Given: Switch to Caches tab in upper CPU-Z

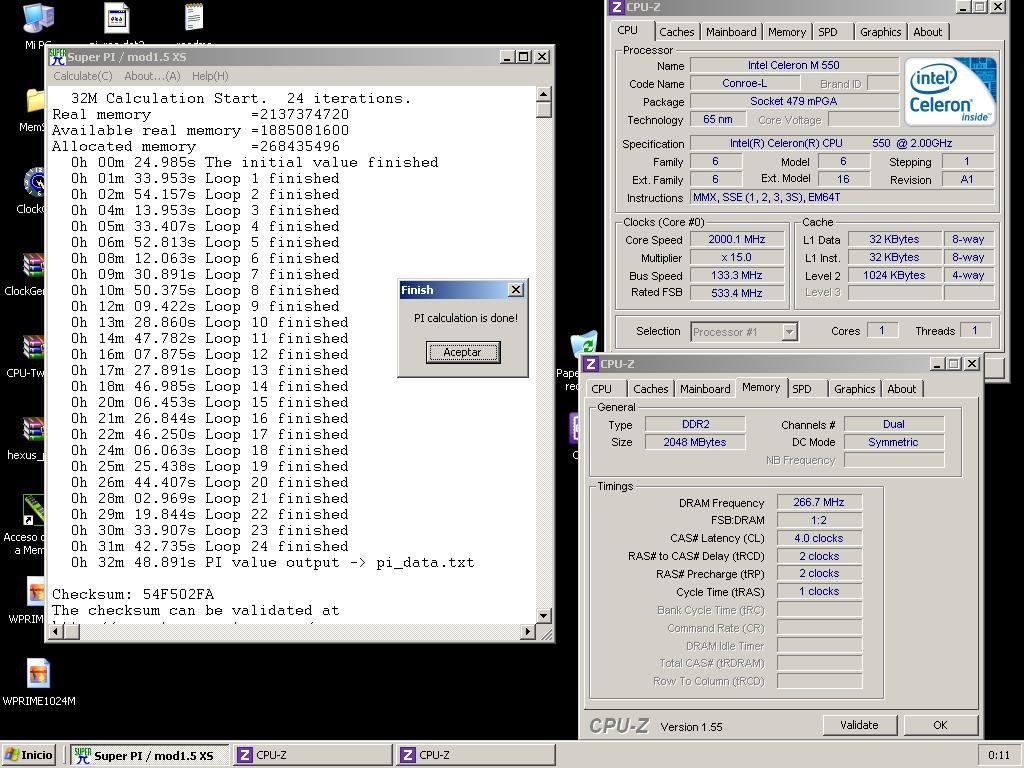Looking at the screenshot, I should pyautogui.click(x=677, y=32).
